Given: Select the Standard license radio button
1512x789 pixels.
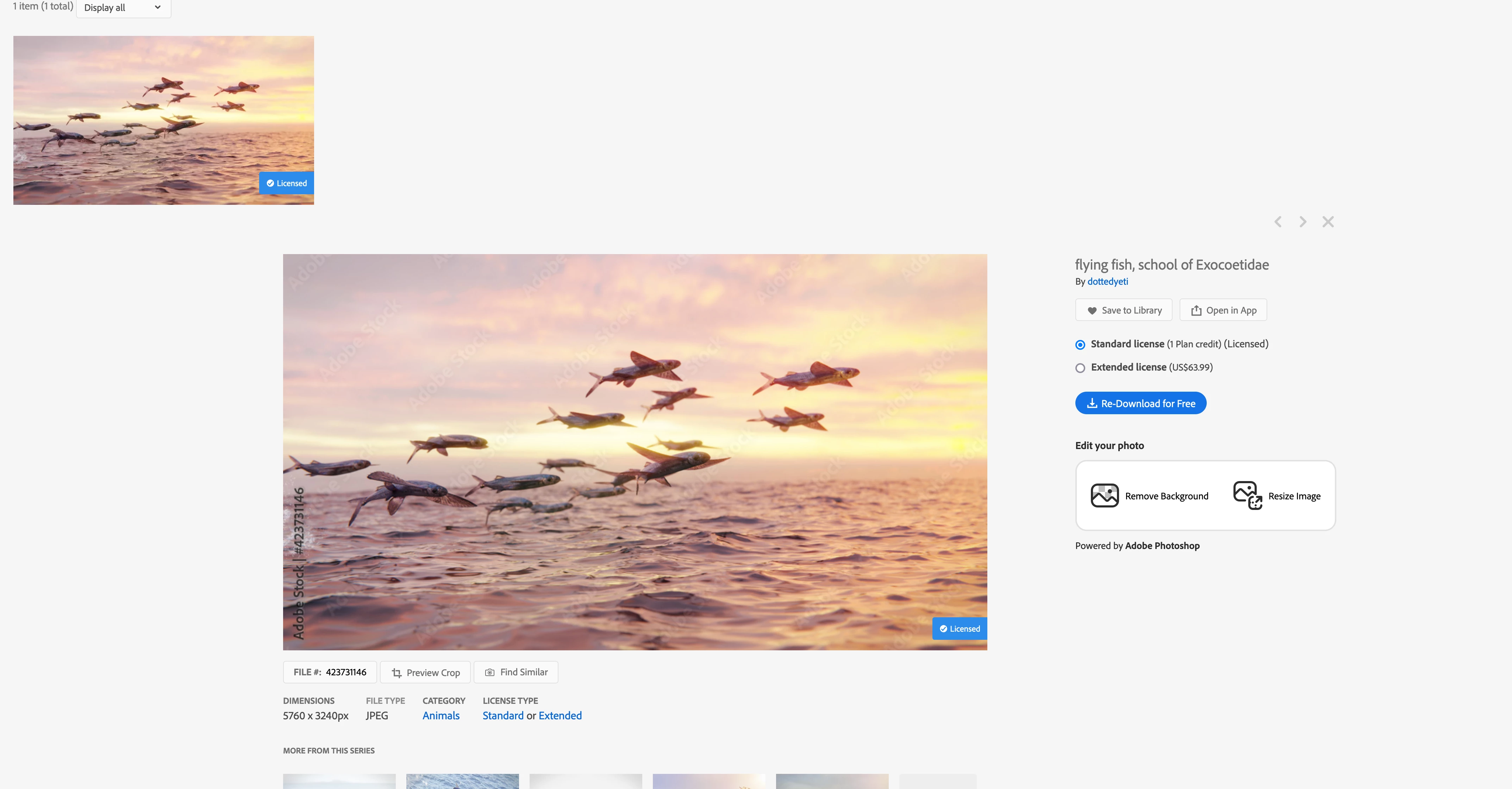Looking at the screenshot, I should 1080,345.
